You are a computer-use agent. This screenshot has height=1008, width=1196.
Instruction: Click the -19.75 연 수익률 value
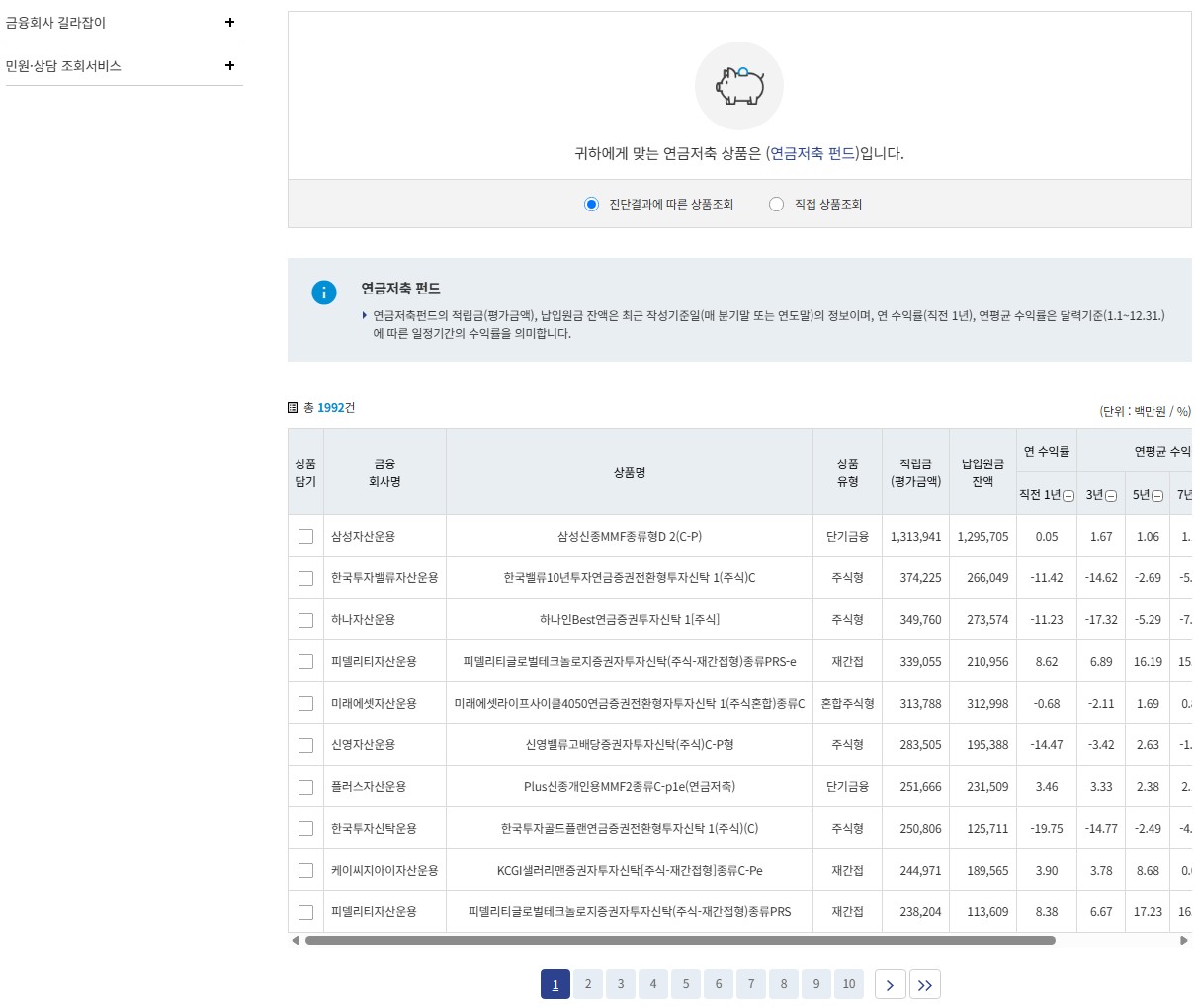(x=1047, y=828)
